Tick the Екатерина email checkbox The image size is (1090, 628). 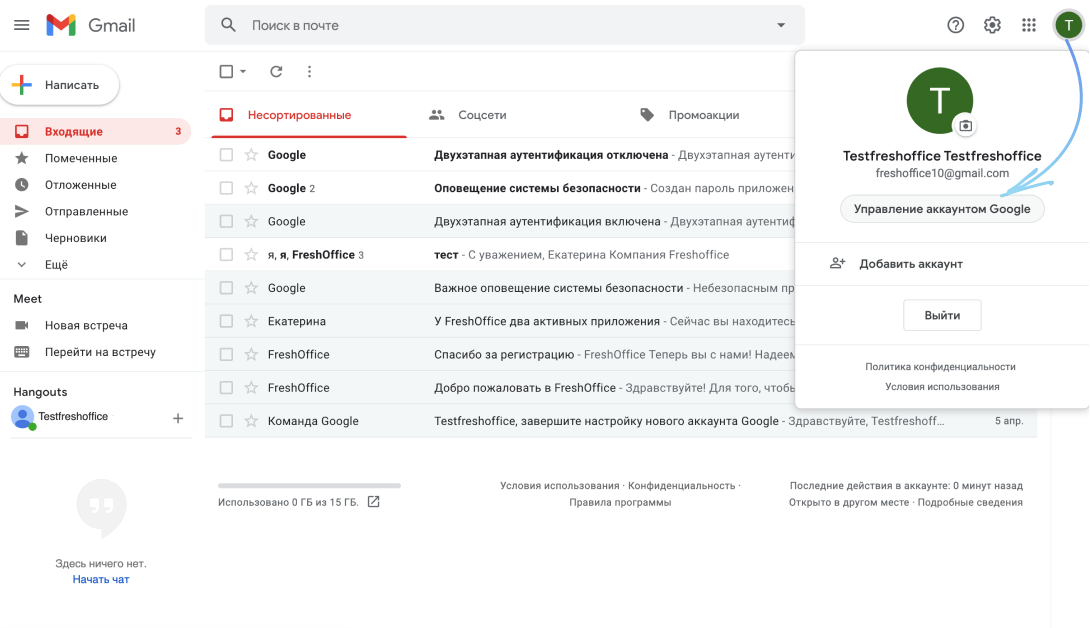tap(226, 321)
